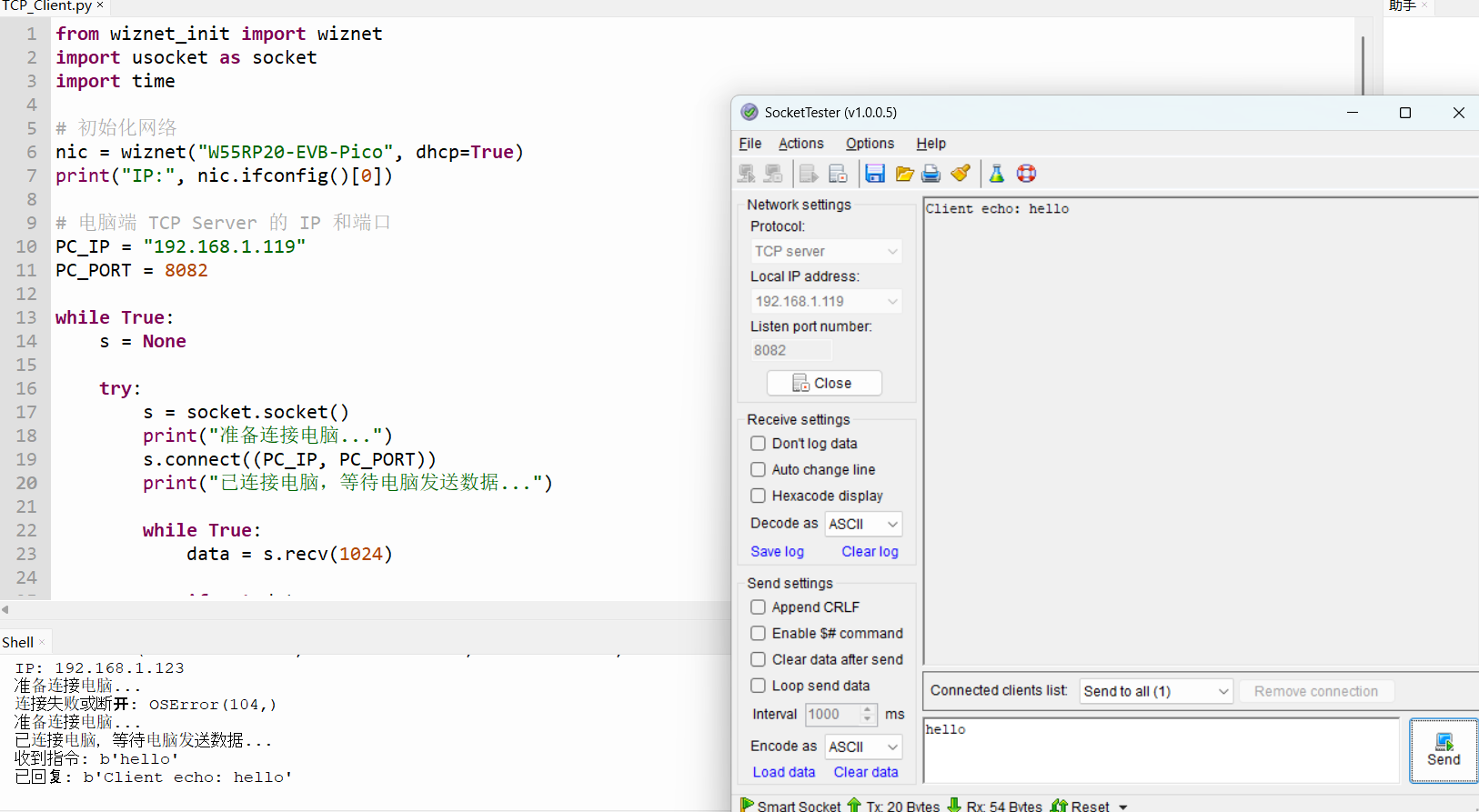Screen dimensions: 1479x812
Task: Enable the Don't log data checkbox
Action: tap(758, 444)
